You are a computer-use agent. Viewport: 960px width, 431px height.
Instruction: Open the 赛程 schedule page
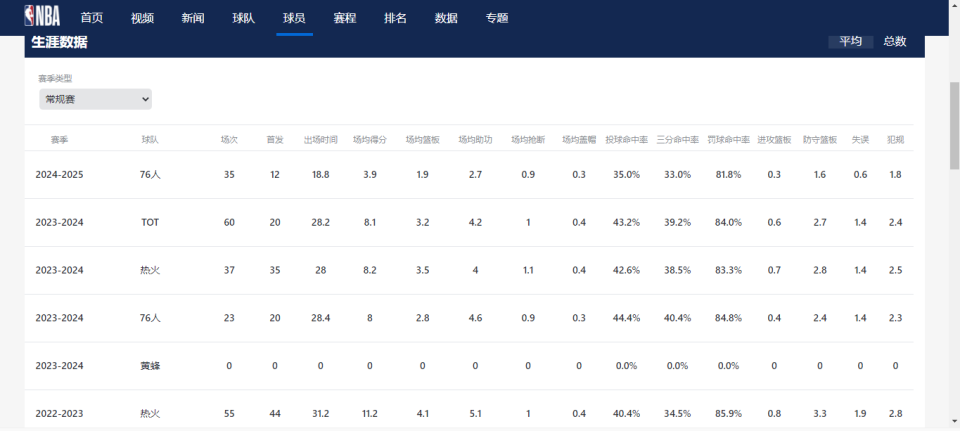click(345, 18)
